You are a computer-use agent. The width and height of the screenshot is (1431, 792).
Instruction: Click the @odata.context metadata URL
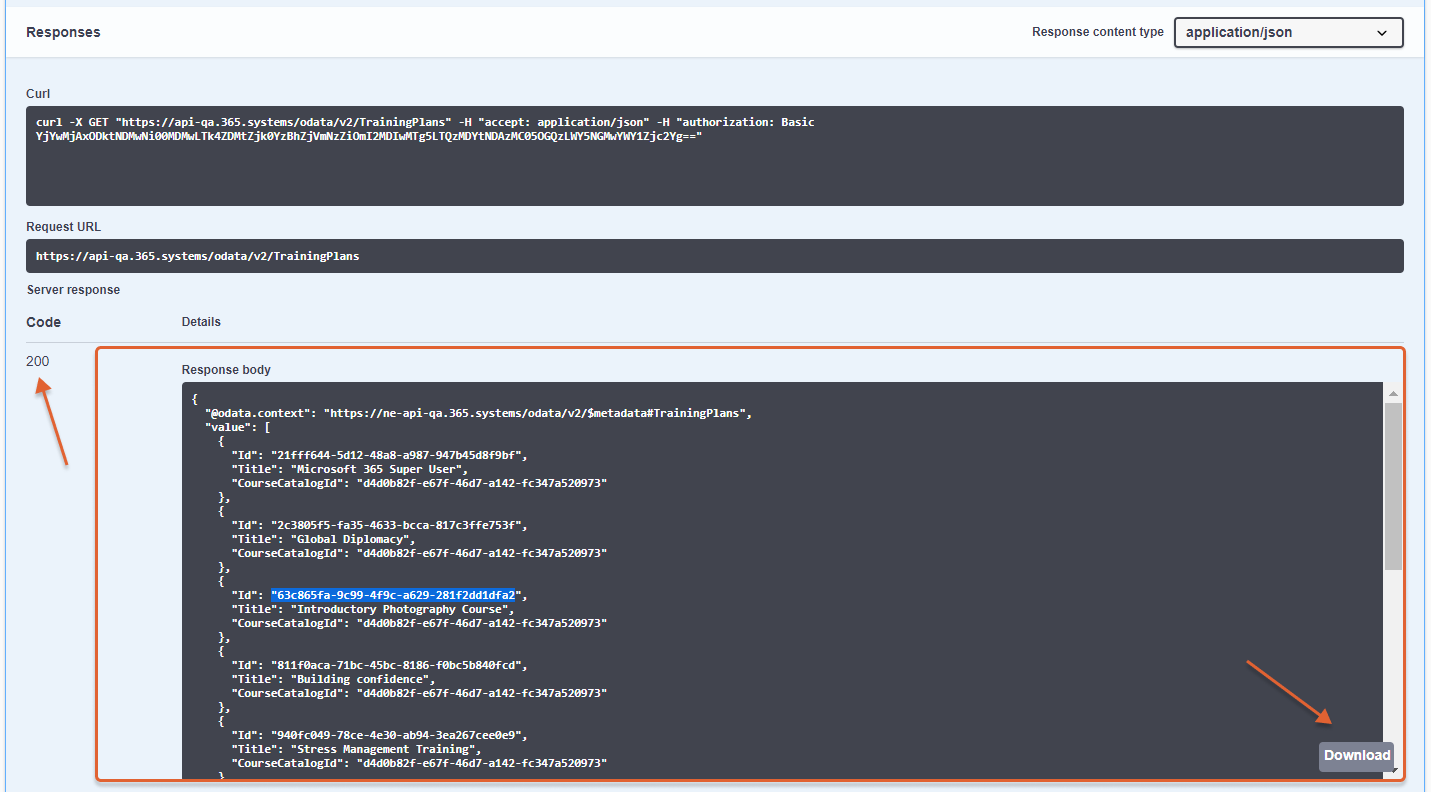[537, 413]
